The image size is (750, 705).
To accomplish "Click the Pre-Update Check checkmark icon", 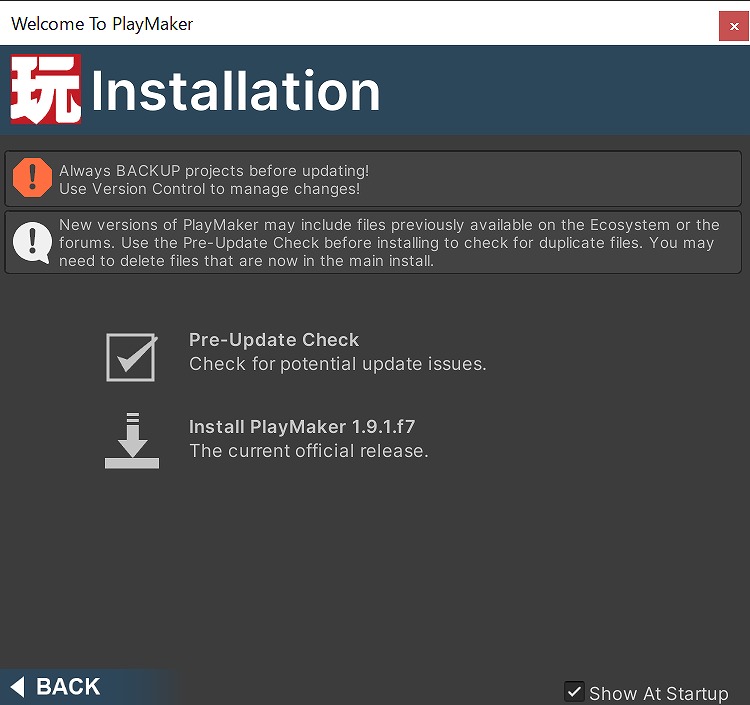I will 131,357.
